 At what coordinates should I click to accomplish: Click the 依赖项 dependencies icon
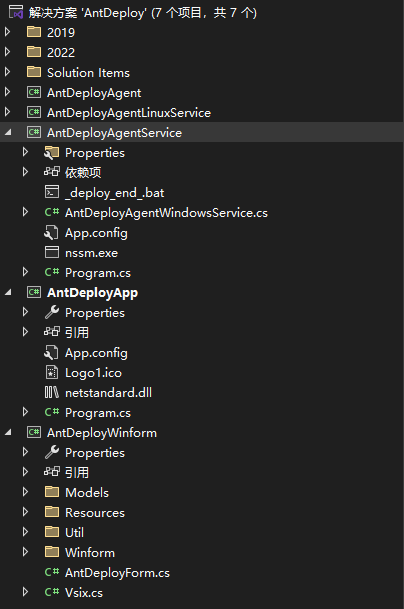point(52,172)
